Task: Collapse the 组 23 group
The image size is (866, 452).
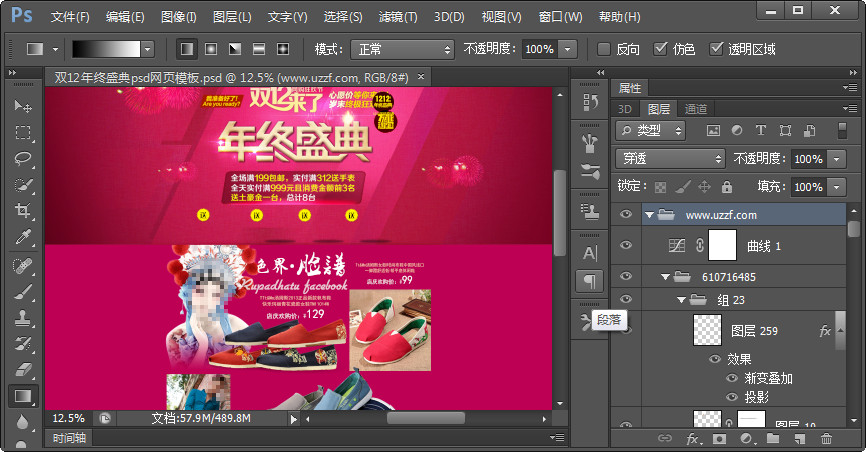Action: coord(682,299)
